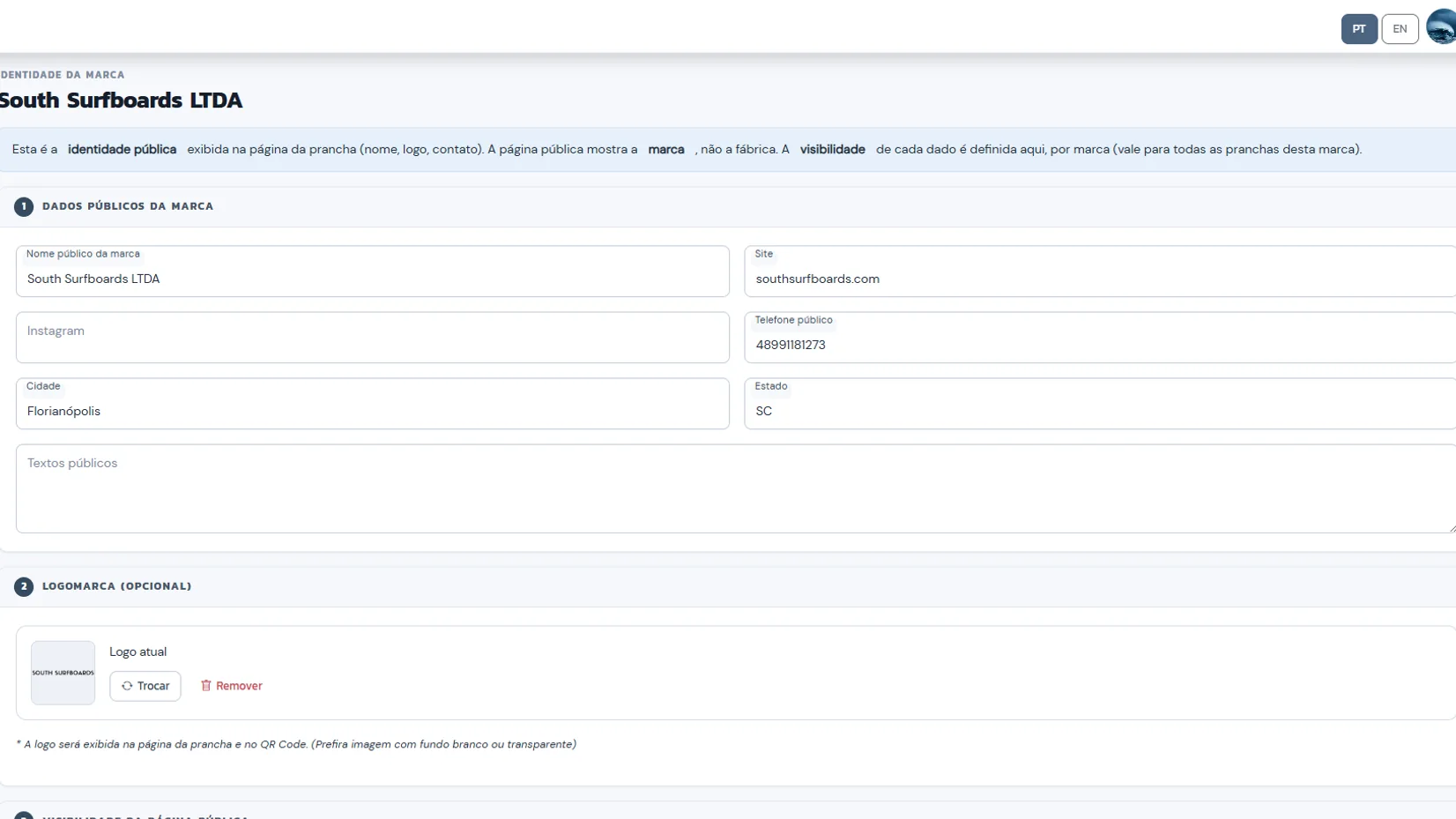Click the Logomarca (opcional) heading
Viewport: 1456px width, 819px height.
[x=116, y=586]
